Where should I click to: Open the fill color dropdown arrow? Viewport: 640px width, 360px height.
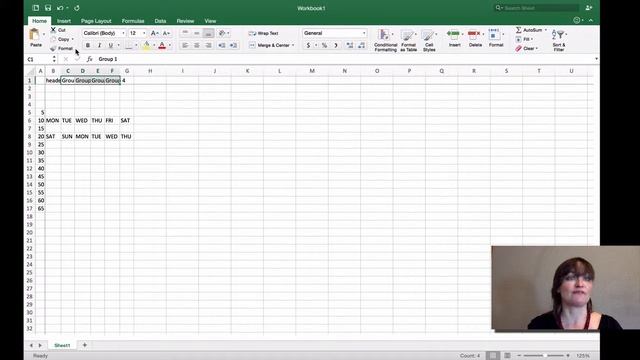154,45
